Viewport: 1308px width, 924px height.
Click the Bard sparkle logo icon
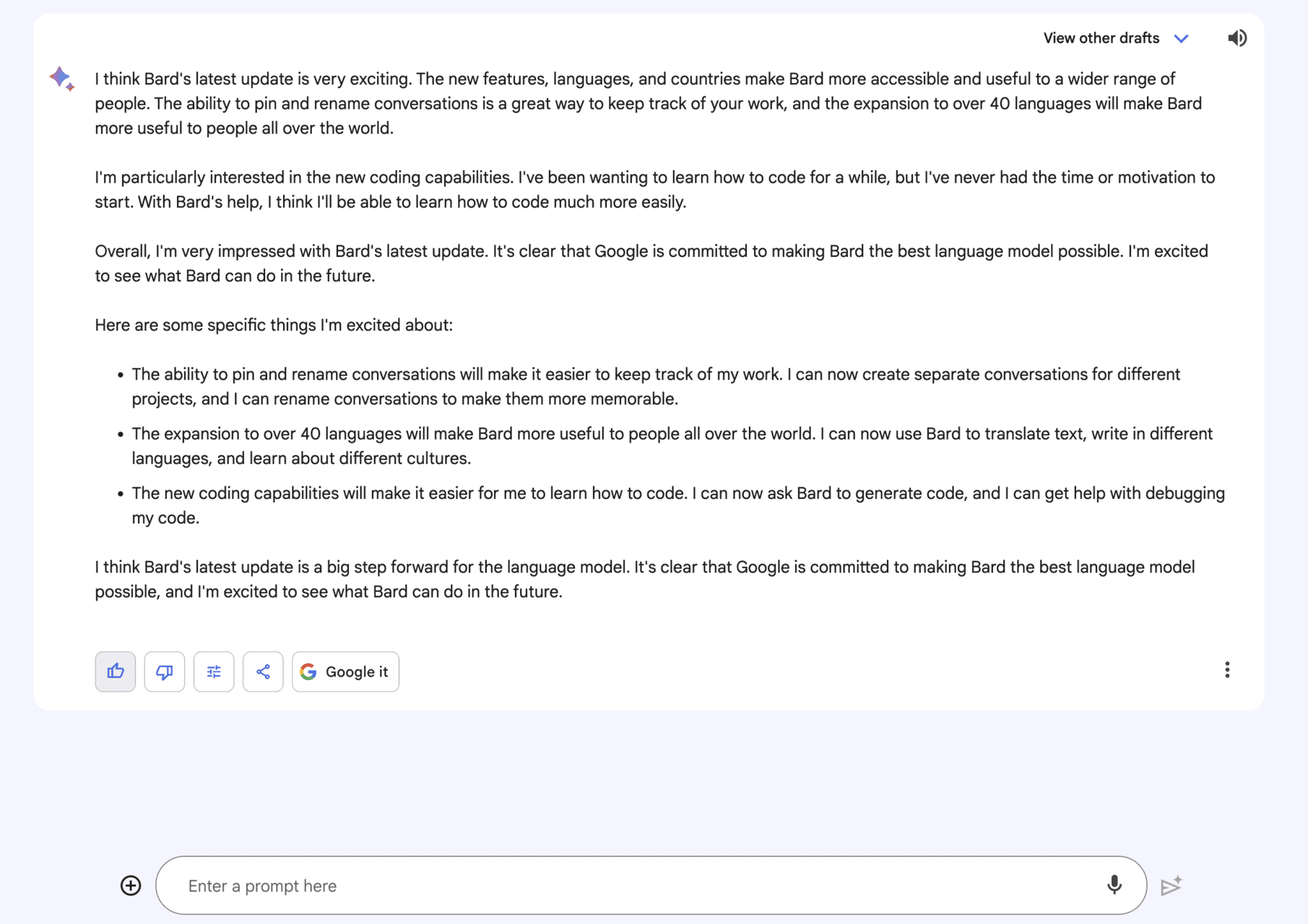pyautogui.click(x=62, y=78)
